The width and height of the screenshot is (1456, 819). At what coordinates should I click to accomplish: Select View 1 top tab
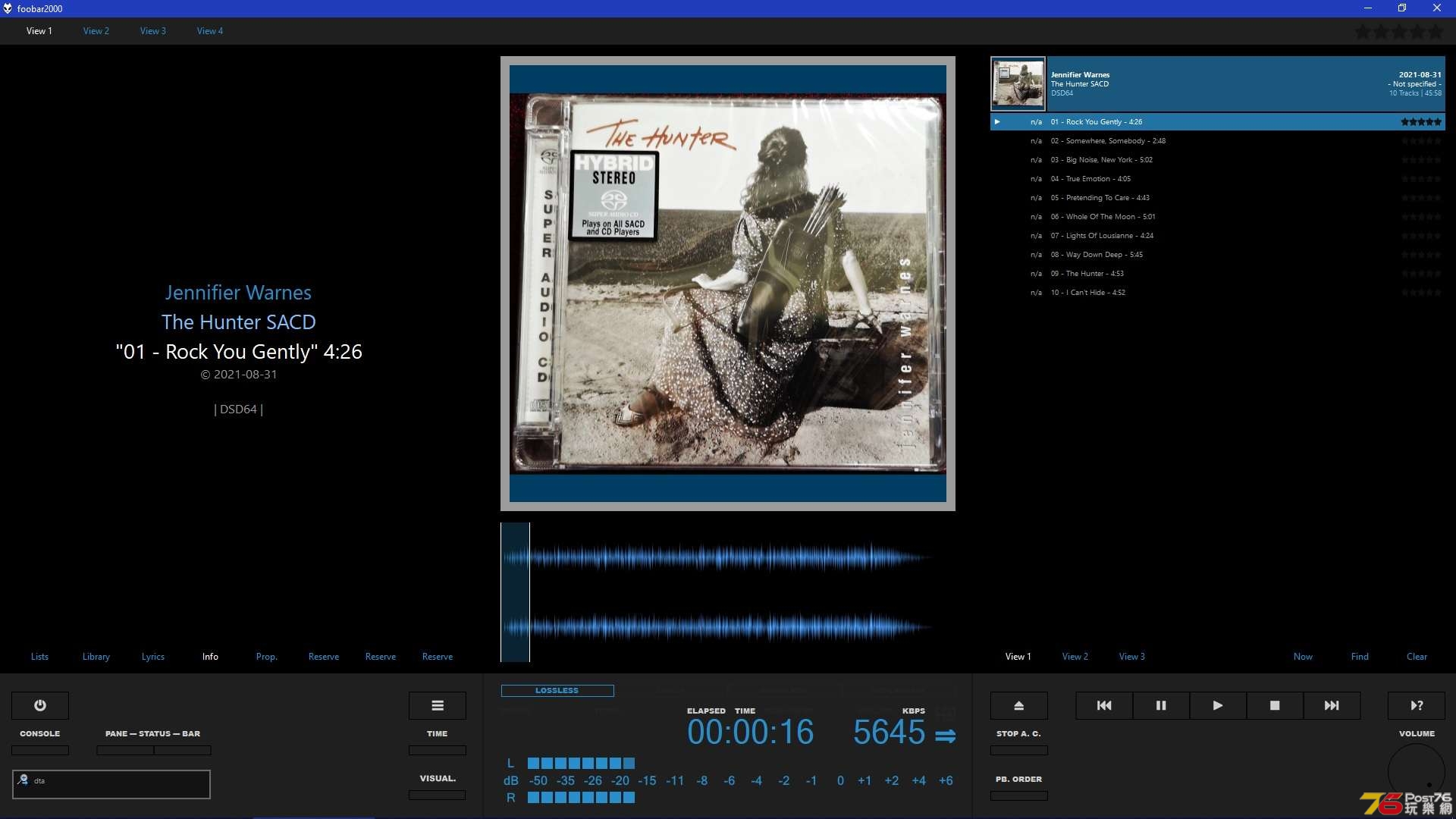click(x=39, y=31)
